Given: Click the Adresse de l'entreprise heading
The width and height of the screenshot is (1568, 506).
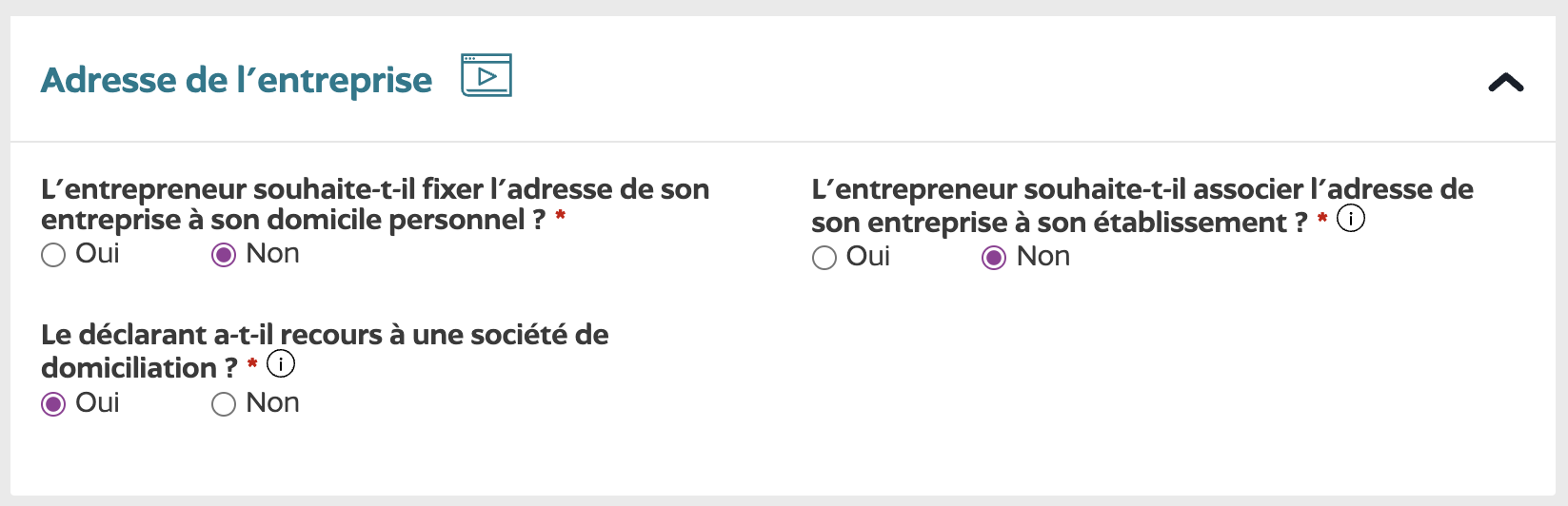Looking at the screenshot, I should [236, 80].
